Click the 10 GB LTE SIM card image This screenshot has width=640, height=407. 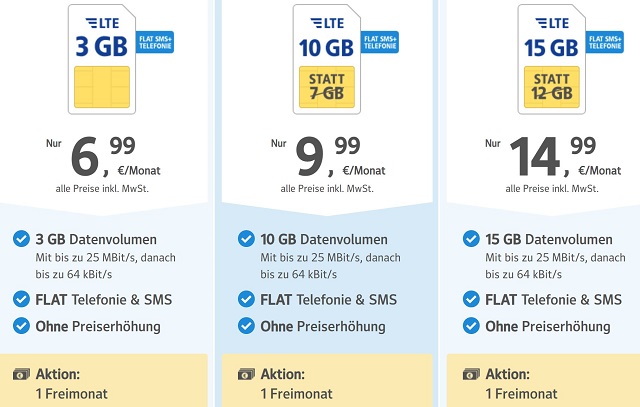pos(326,58)
